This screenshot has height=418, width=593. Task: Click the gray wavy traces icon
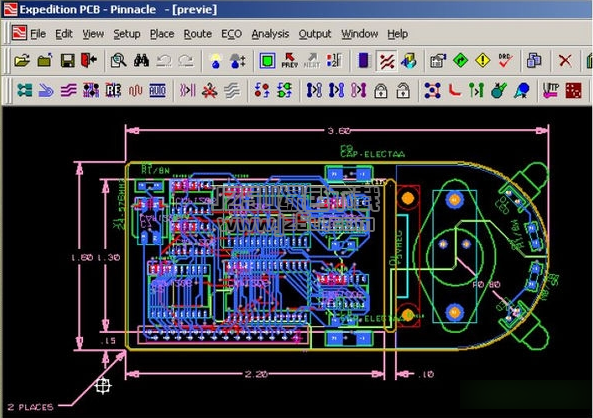tap(232, 90)
